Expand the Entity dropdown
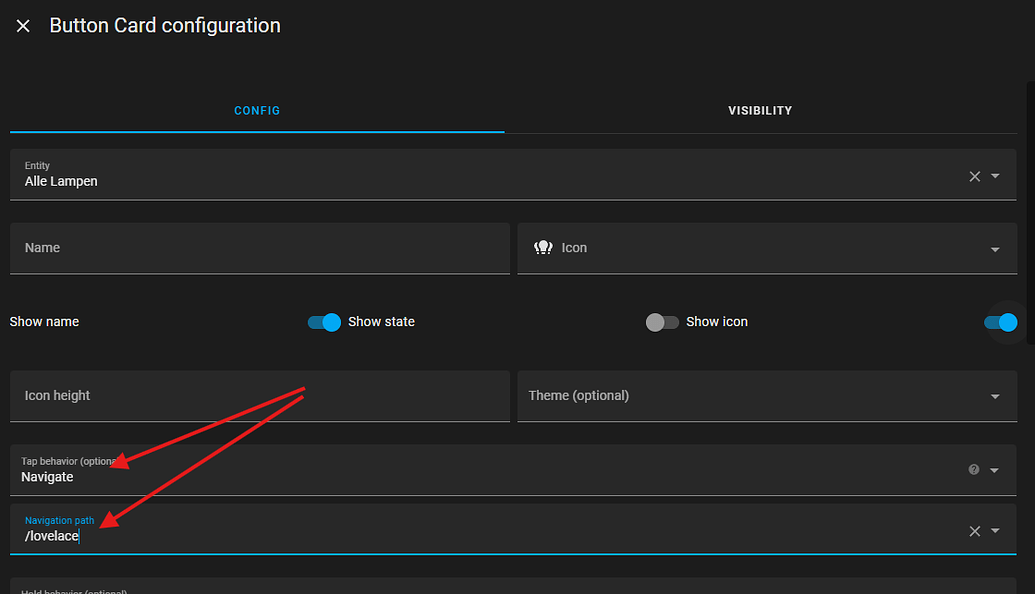The width and height of the screenshot is (1035, 594). pos(995,176)
